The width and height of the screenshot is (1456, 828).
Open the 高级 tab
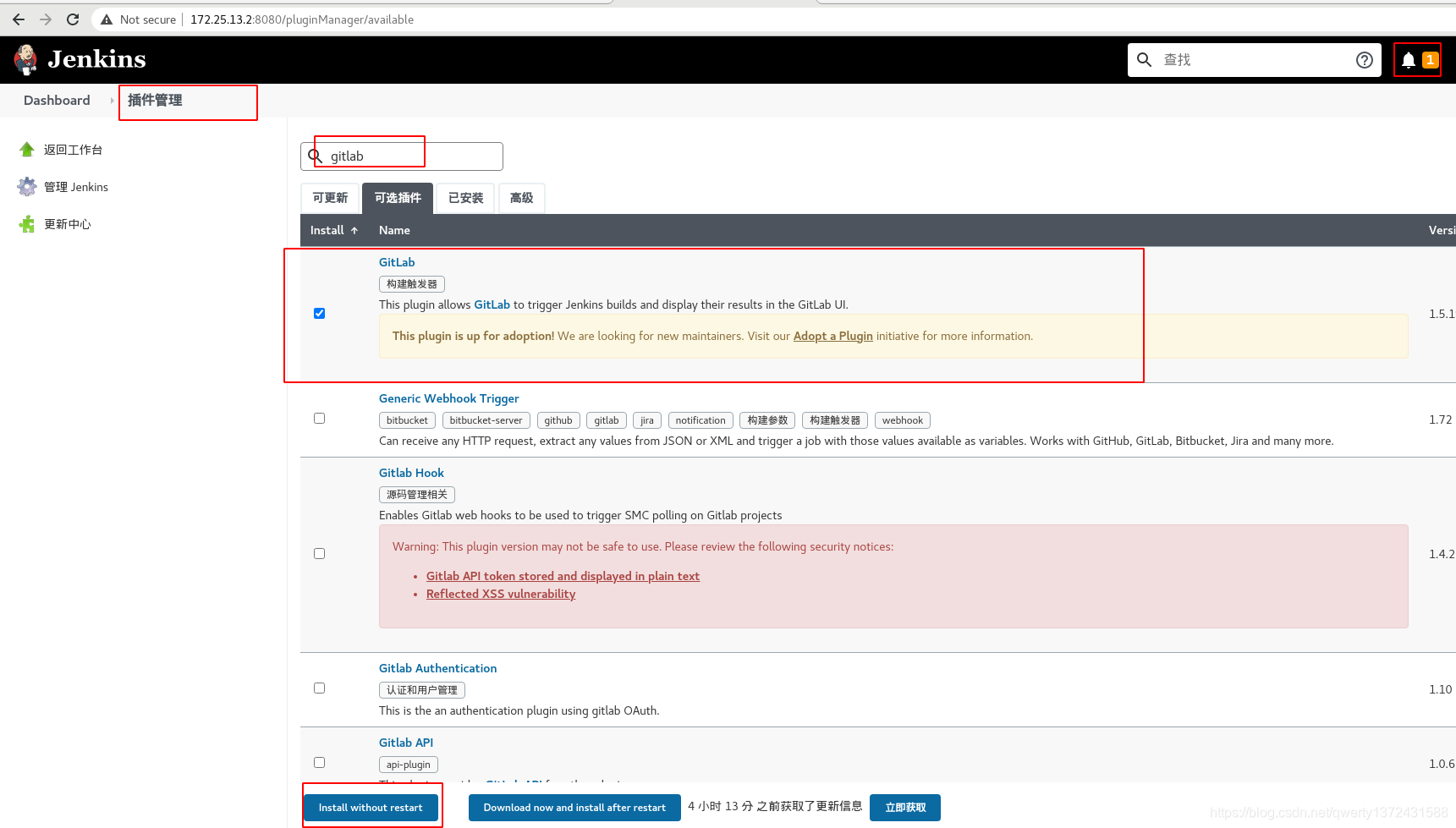521,198
